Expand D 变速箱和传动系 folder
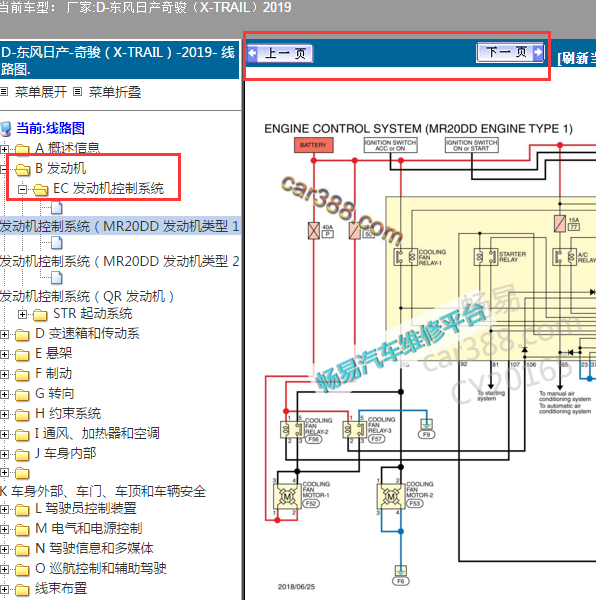Viewport: 596px width, 600px height. pos(4,334)
